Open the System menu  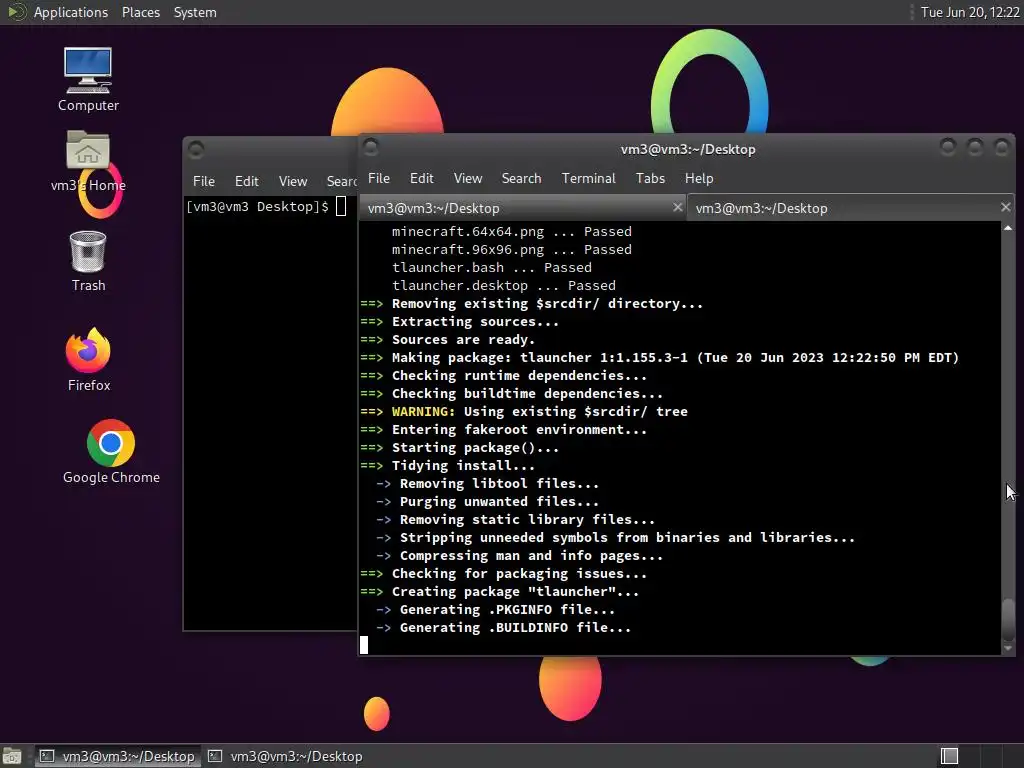click(x=195, y=12)
